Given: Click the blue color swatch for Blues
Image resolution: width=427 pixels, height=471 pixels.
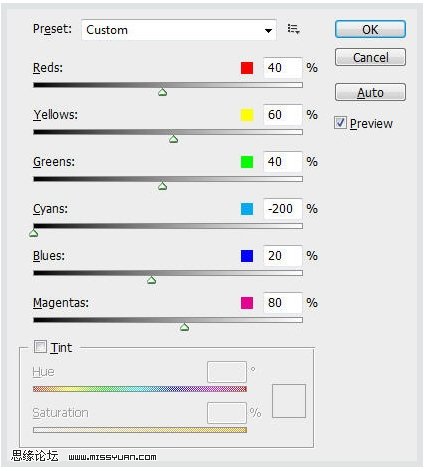Looking at the screenshot, I should tap(247, 256).
